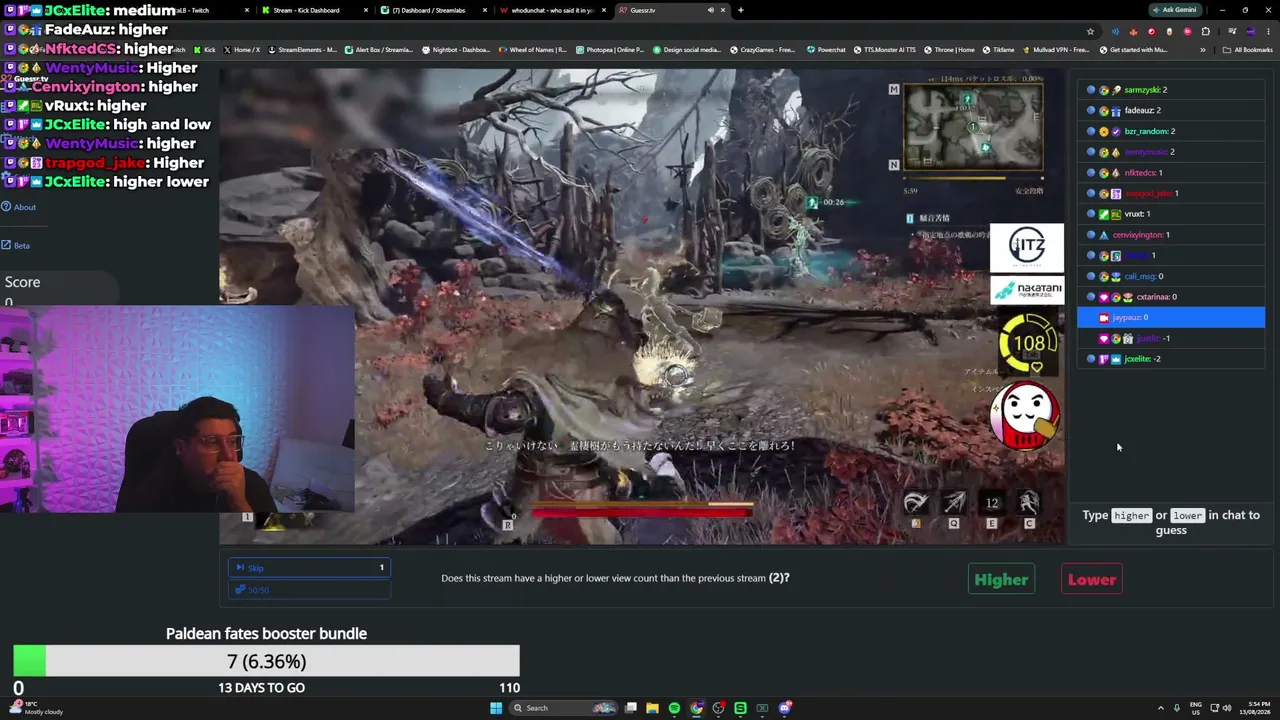Open the TTS.Monster AI TTS bookmark
The image size is (1280, 720).
[883, 50]
